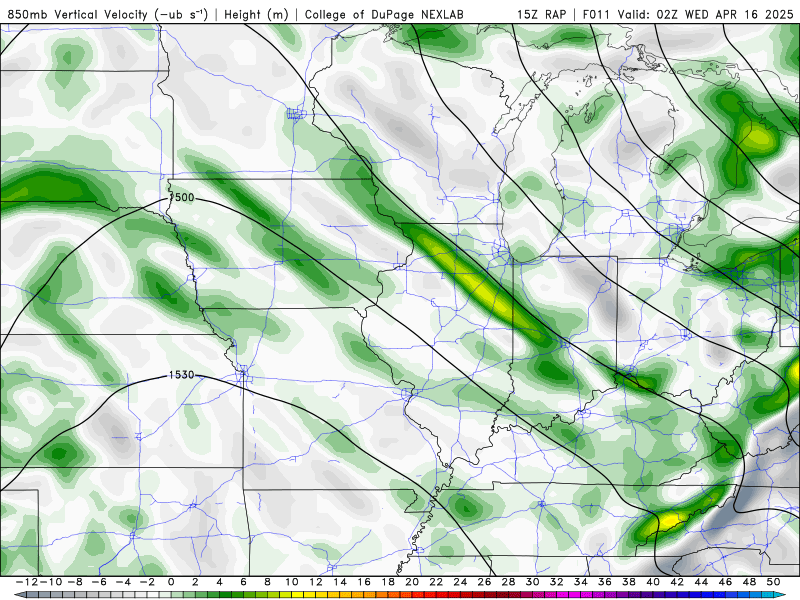Click the '42' color scale value
Viewport: 800px width, 600px height.
[677, 582]
